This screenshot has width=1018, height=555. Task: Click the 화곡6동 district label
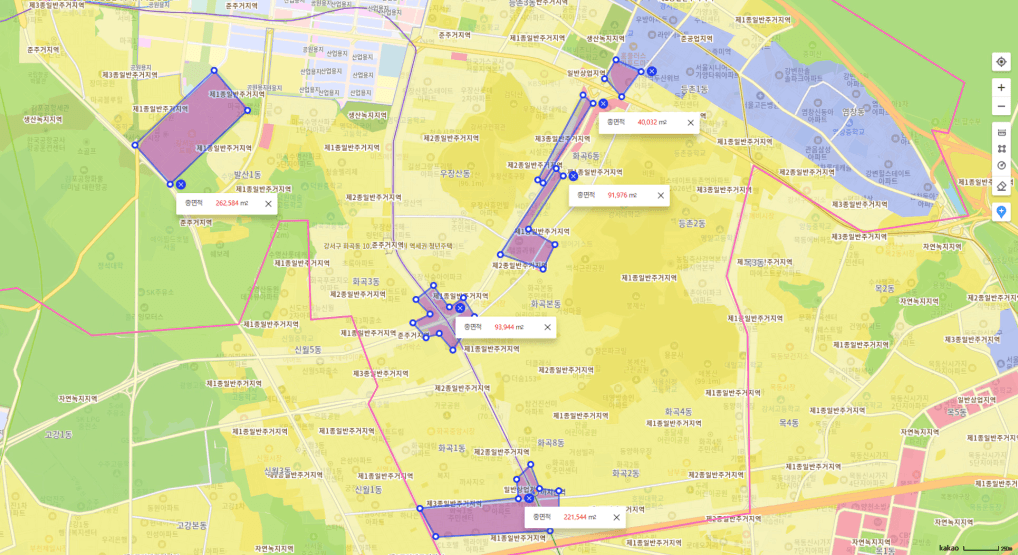[x=586, y=156]
